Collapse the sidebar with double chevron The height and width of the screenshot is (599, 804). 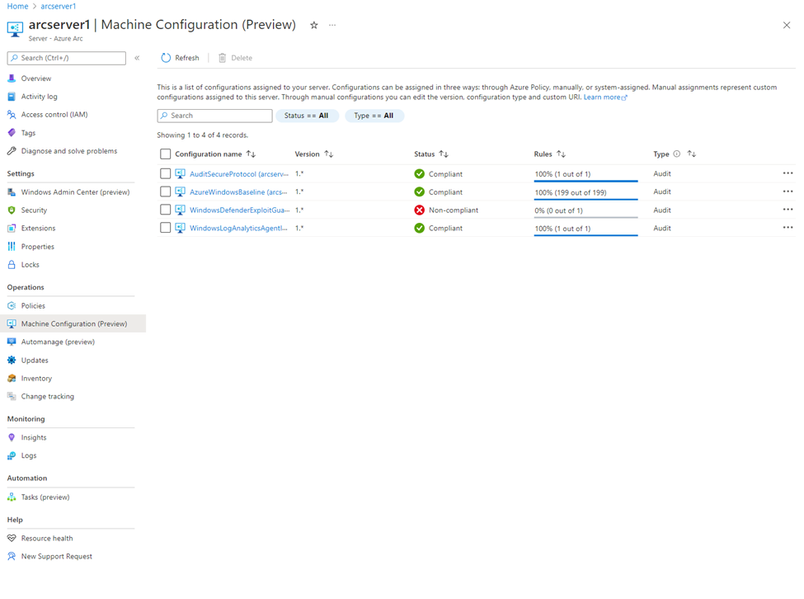137,58
